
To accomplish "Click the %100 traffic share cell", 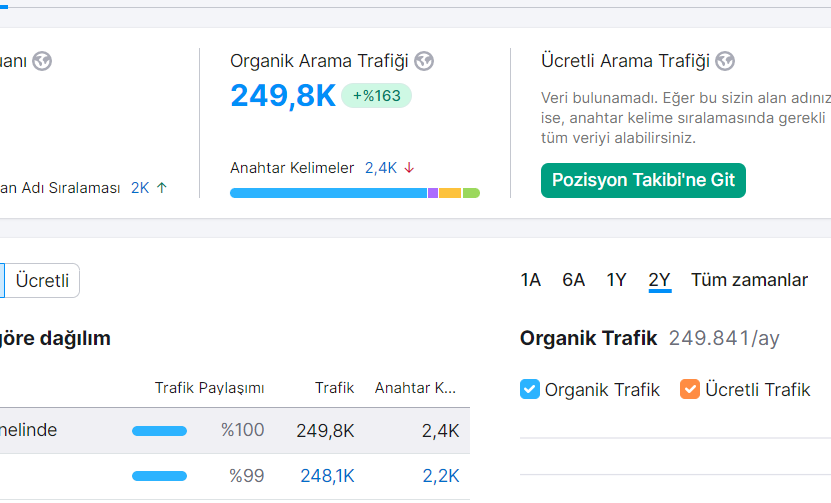I will pos(243,430).
